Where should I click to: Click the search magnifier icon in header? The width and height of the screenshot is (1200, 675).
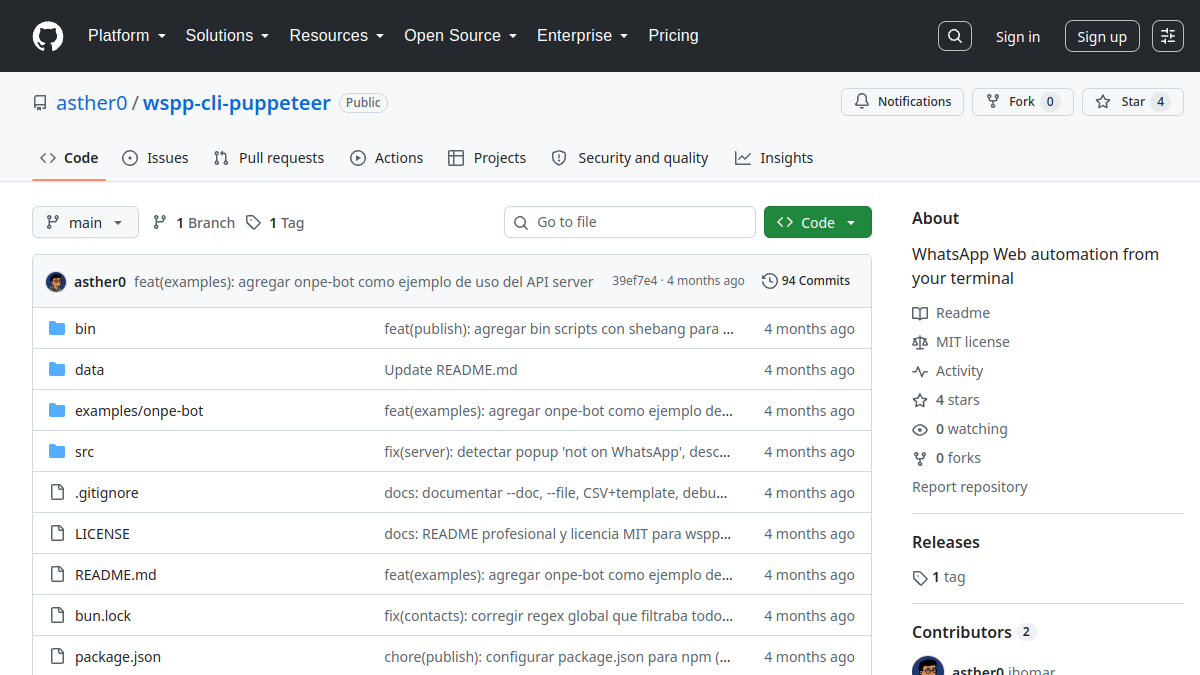click(955, 36)
